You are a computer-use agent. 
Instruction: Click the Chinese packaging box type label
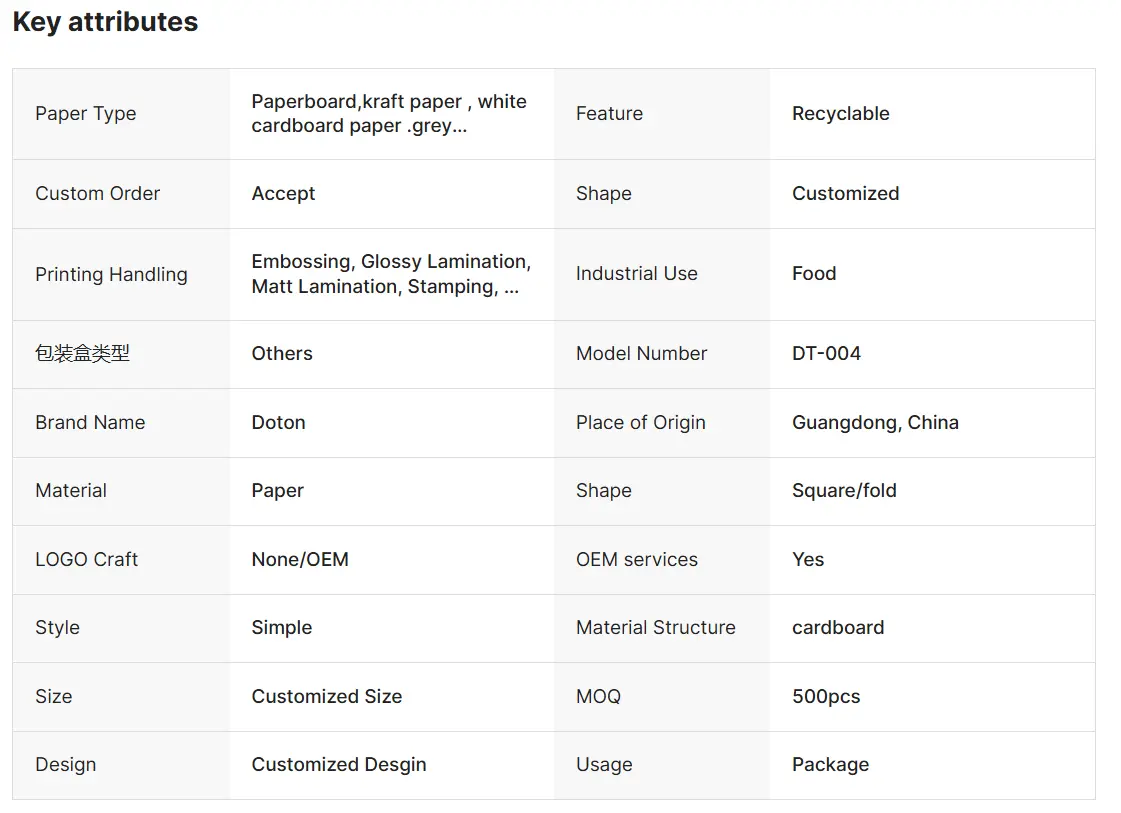[82, 354]
